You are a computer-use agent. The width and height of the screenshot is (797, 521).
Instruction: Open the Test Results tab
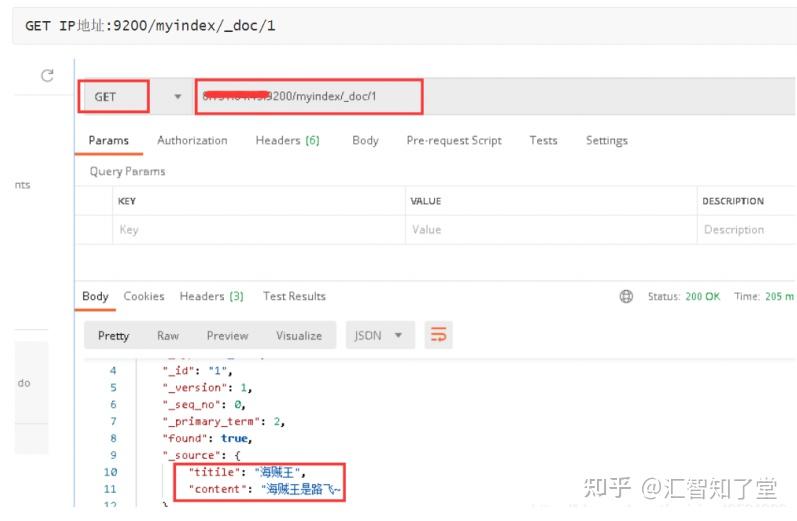tap(294, 296)
